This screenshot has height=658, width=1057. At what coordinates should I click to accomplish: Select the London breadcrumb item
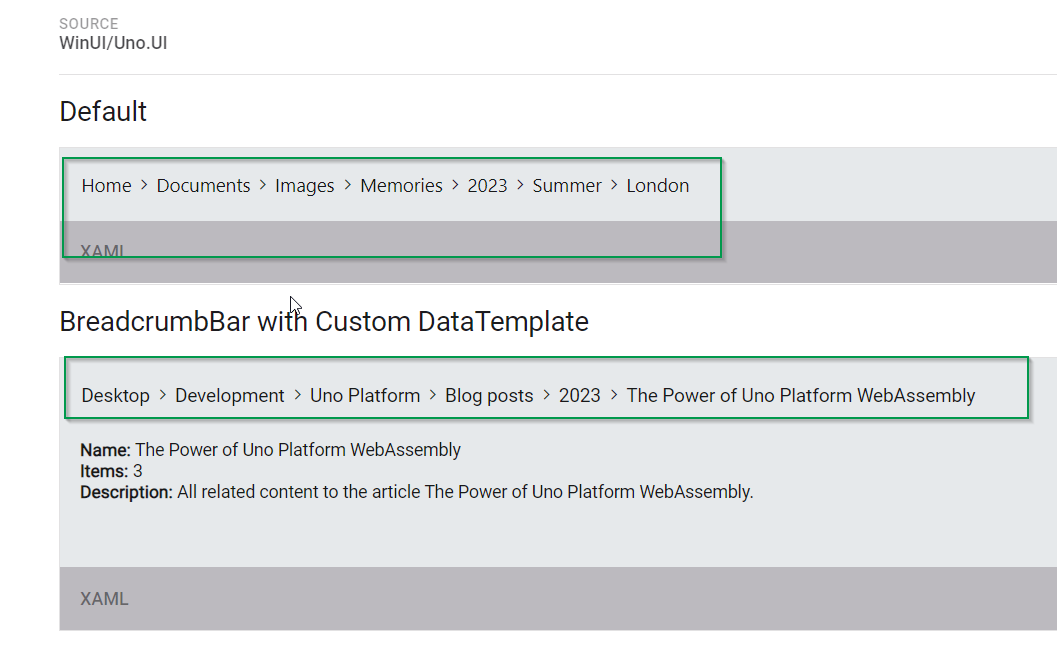pyautogui.click(x=658, y=185)
